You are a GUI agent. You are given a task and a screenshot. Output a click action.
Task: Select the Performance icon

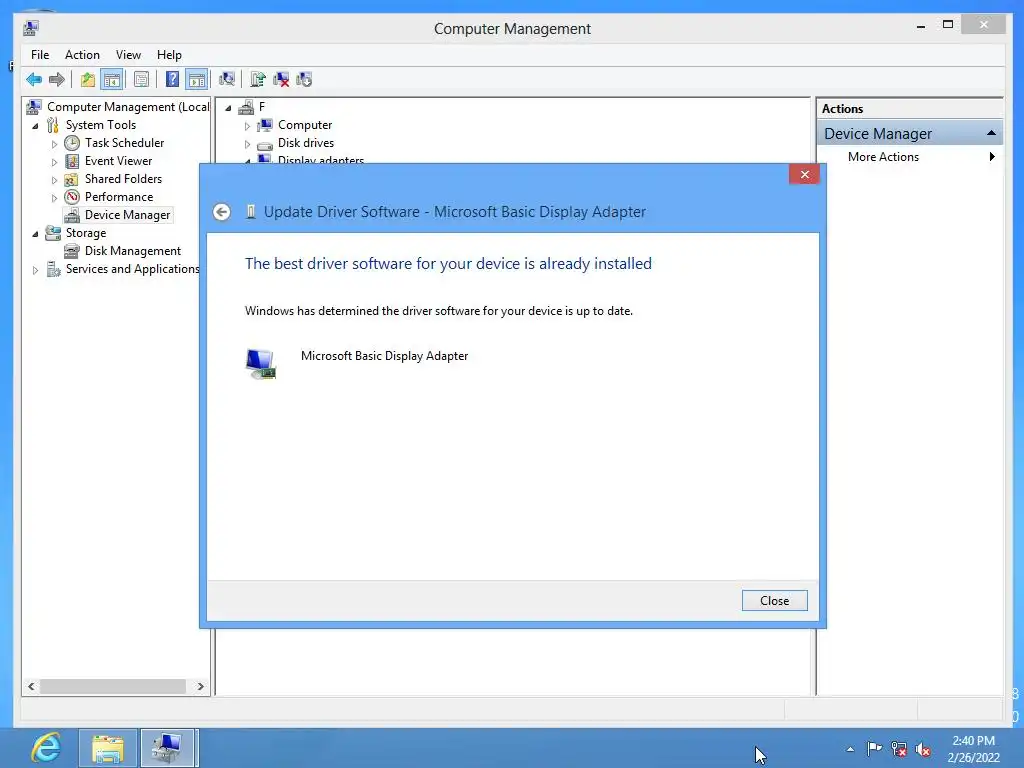pyautogui.click(x=72, y=197)
